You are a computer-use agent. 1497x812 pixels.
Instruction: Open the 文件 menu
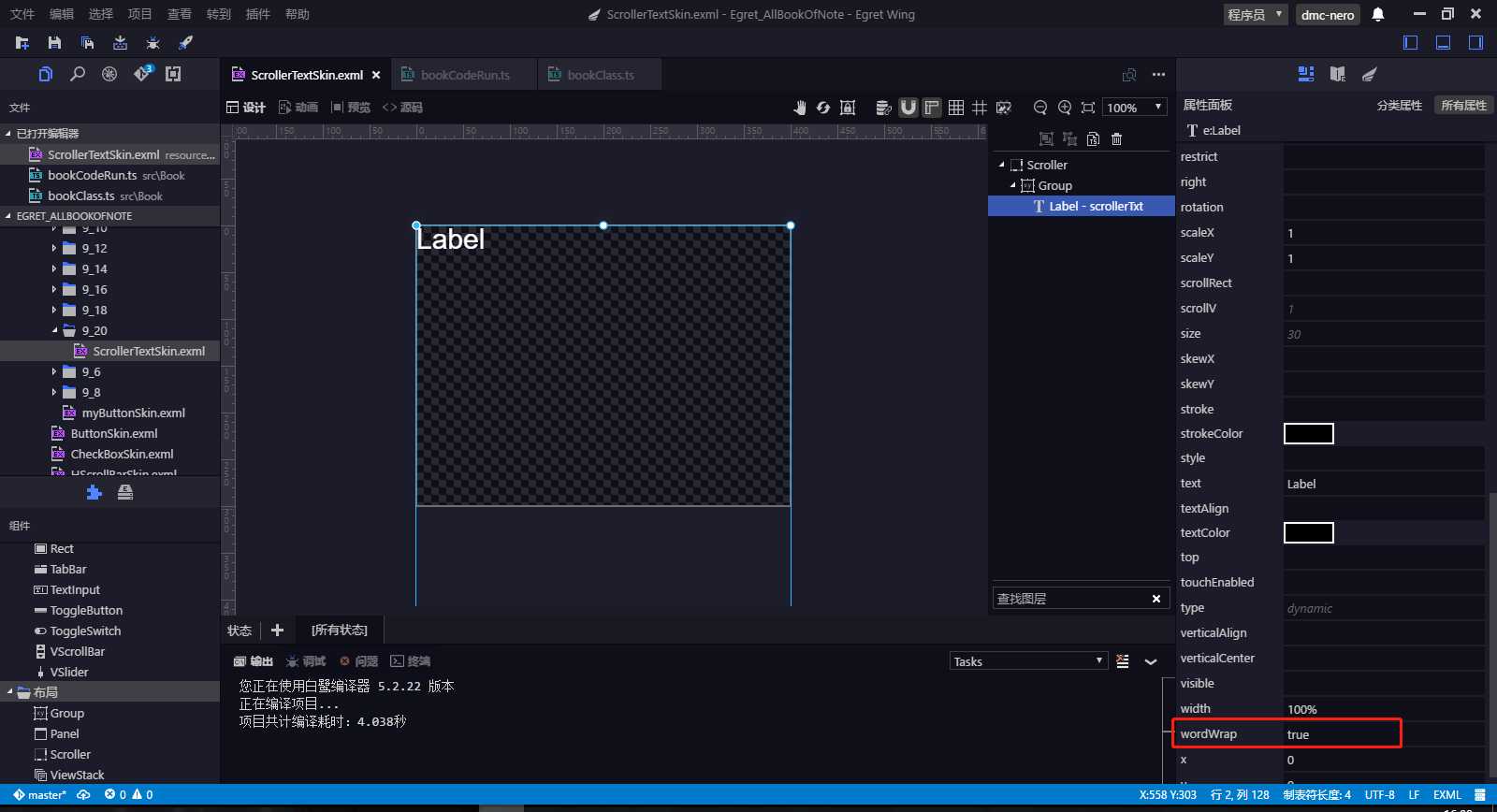tap(22, 14)
